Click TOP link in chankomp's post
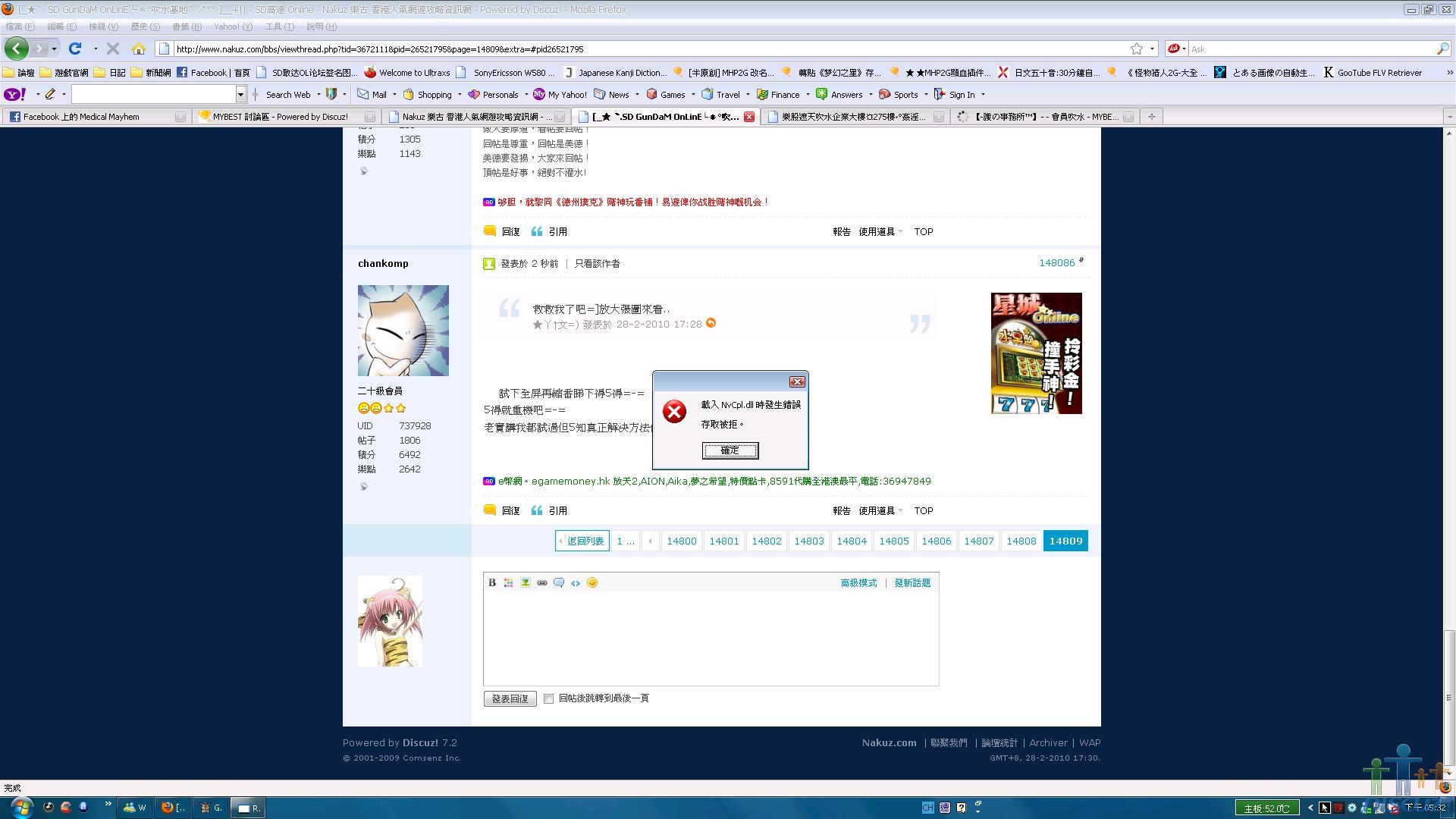The image size is (1456, 819). point(923,510)
